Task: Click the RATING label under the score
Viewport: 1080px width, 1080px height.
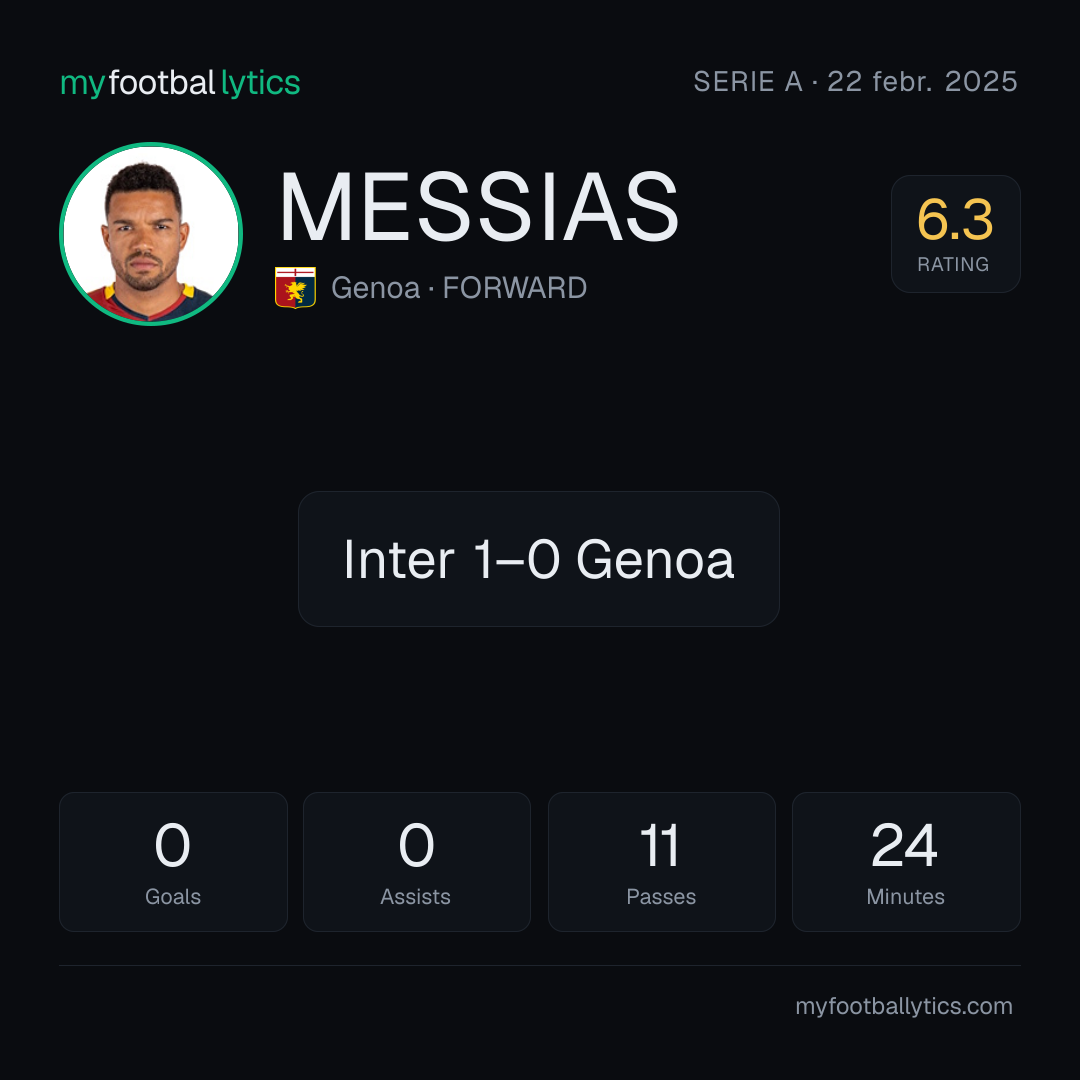Action: click(953, 264)
